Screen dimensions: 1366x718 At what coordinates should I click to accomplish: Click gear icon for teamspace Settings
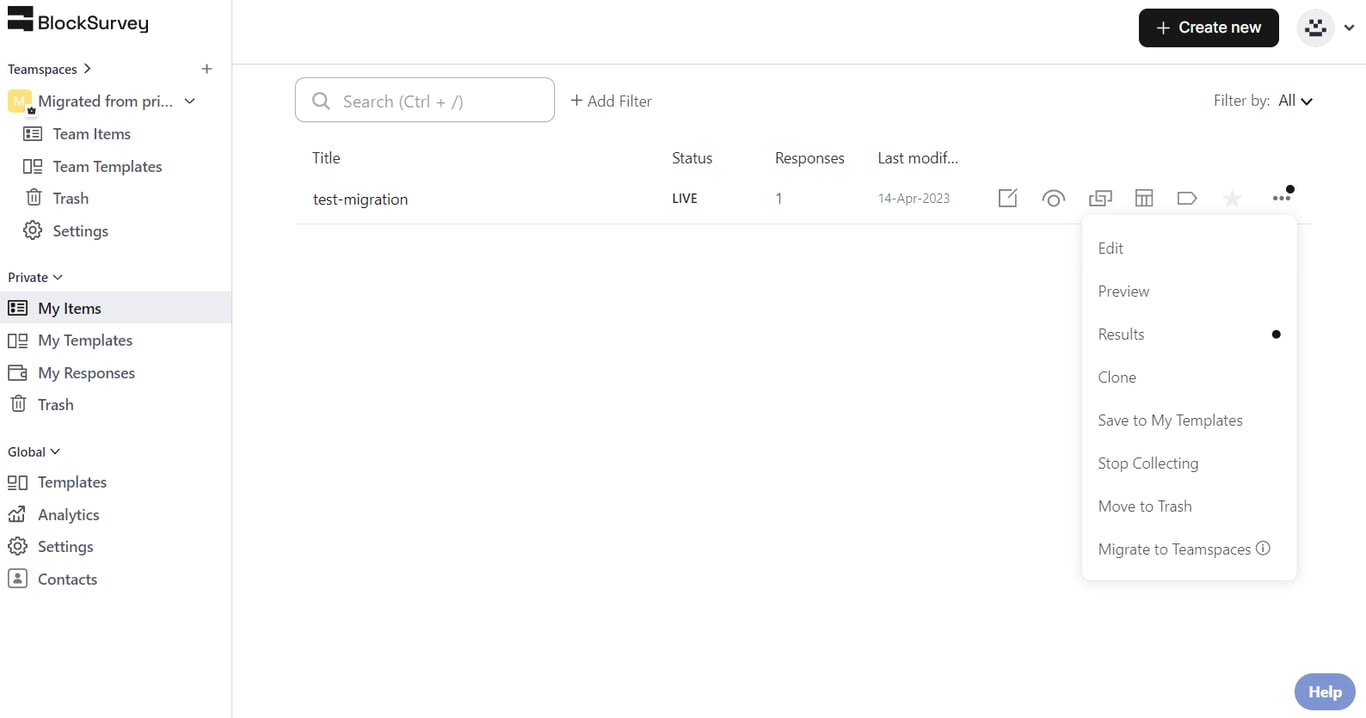coord(33,231)
